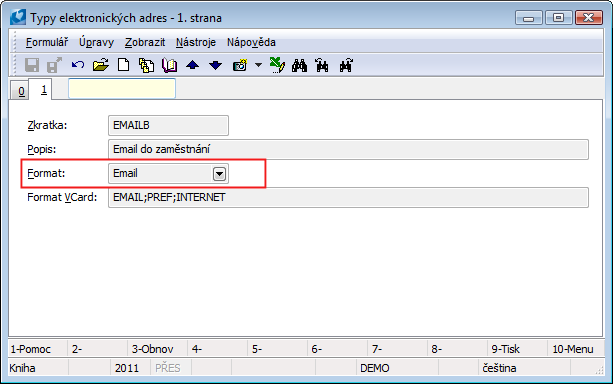Click the binoculars find-previous icon
The height and width of the screenshot is (384, 613).
tap(322, 65)
